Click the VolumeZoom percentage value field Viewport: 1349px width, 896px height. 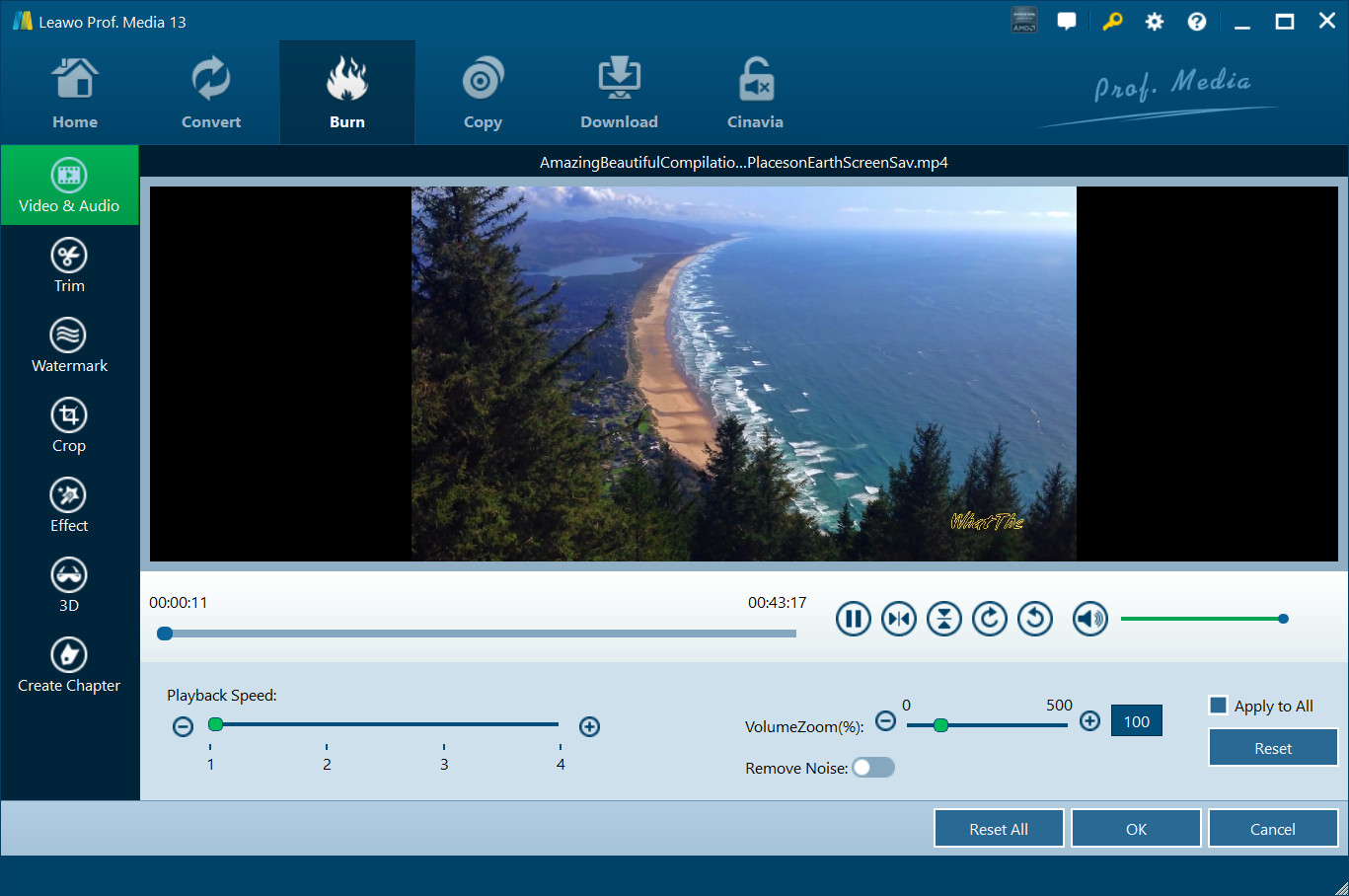coord(1136,721)
